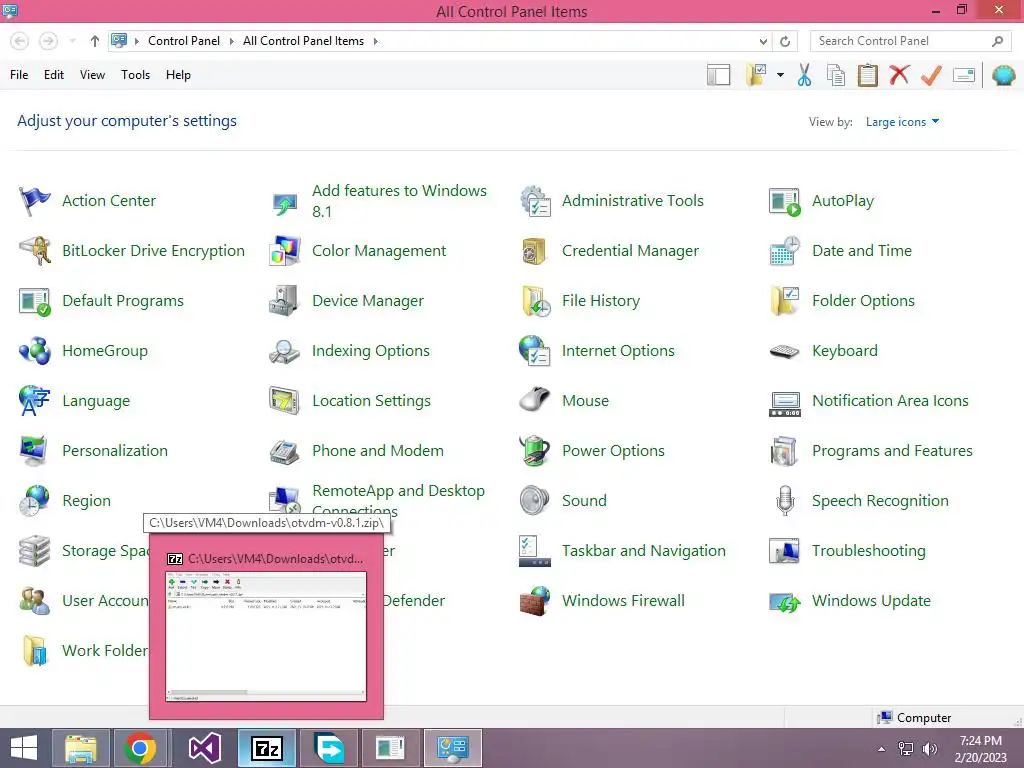Open the Credential Manager icon

535,251
